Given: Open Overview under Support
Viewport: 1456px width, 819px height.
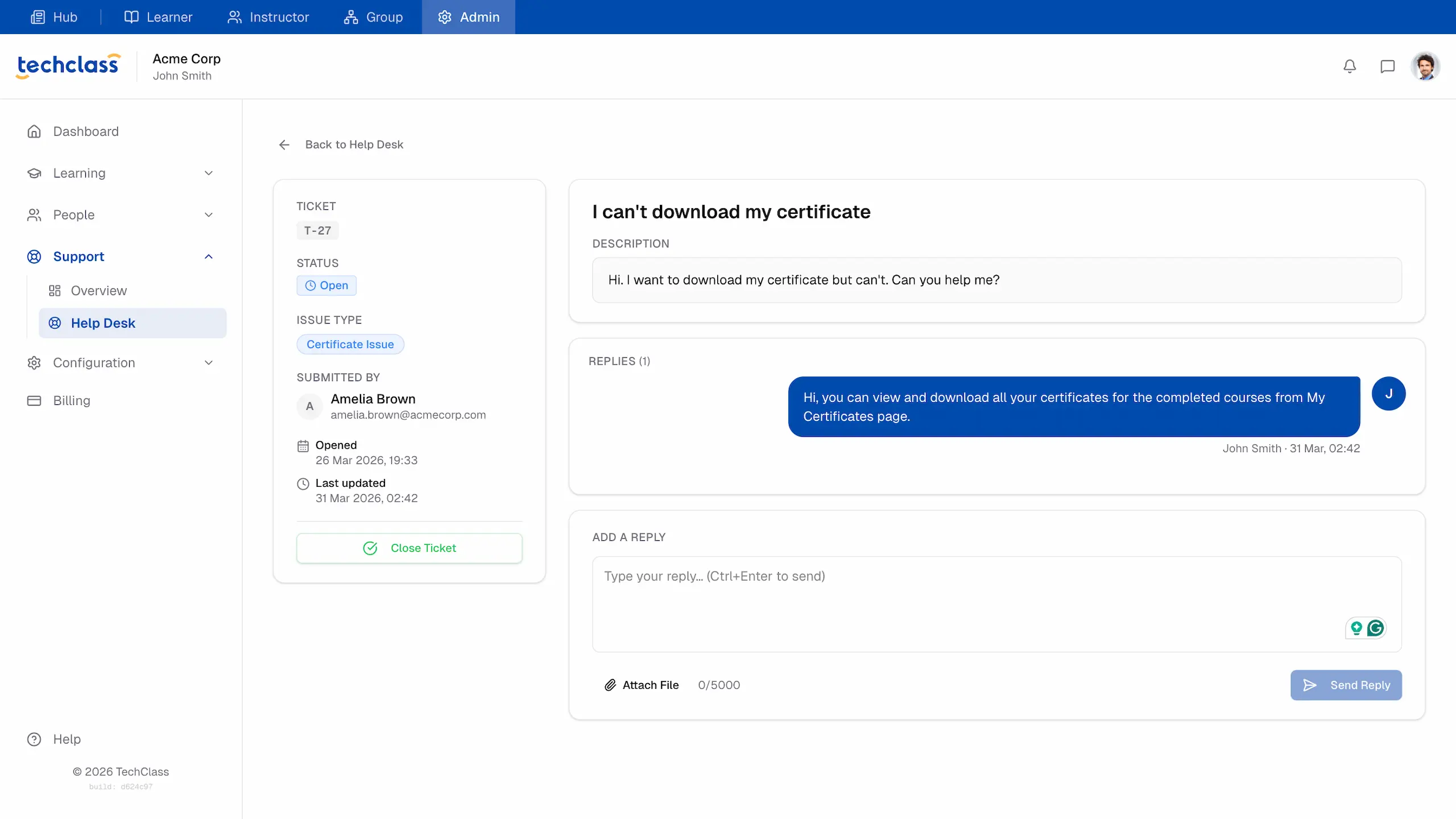Looking at the screenshot, I should click(98, 291).
